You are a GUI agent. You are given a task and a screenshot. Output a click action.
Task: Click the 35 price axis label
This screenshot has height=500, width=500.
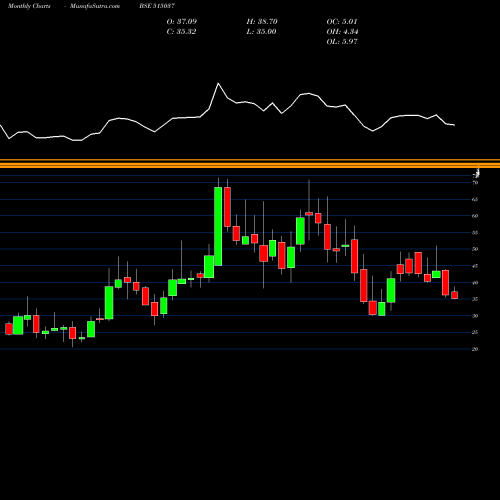point(475,299)
